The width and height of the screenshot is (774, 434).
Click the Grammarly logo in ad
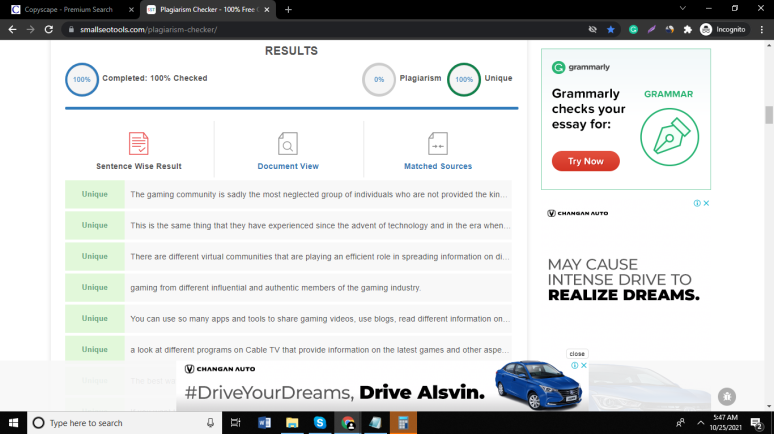tap(580, 67)
